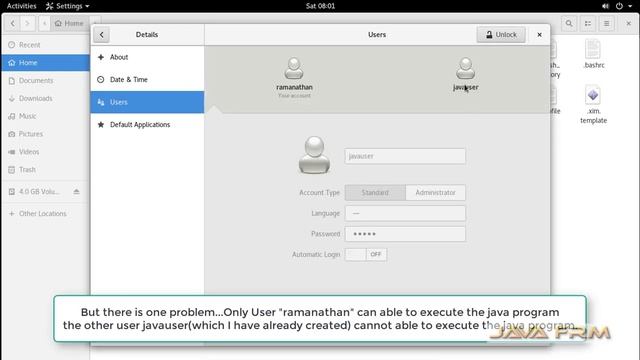The width and height of the screenshot is (640, 360).
Task: Open Pictures in Files sidebar
Action: pyautogui.click(x=45, y=134)
